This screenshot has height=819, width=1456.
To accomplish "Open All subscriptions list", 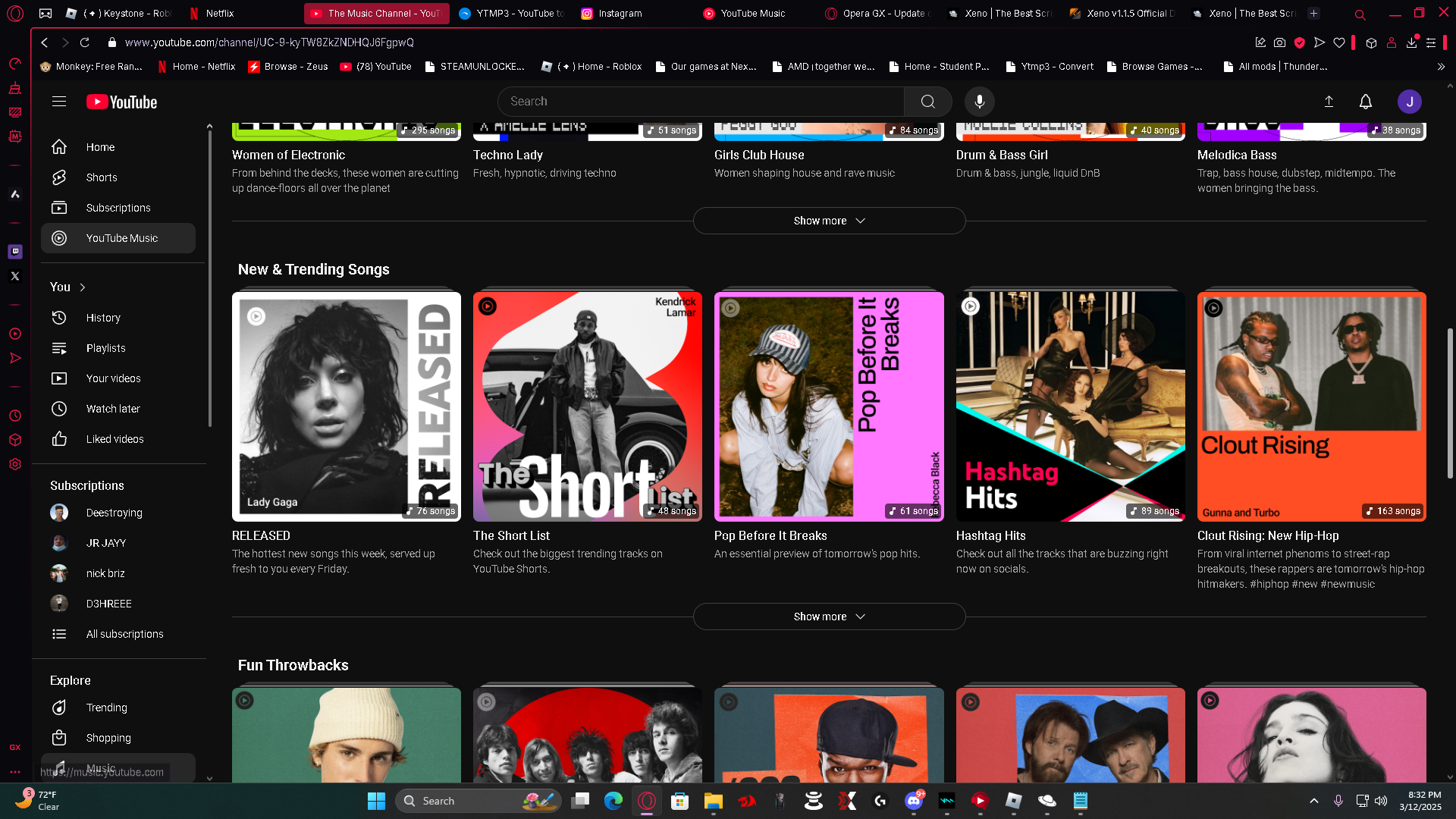I will [x=118, y=634].
